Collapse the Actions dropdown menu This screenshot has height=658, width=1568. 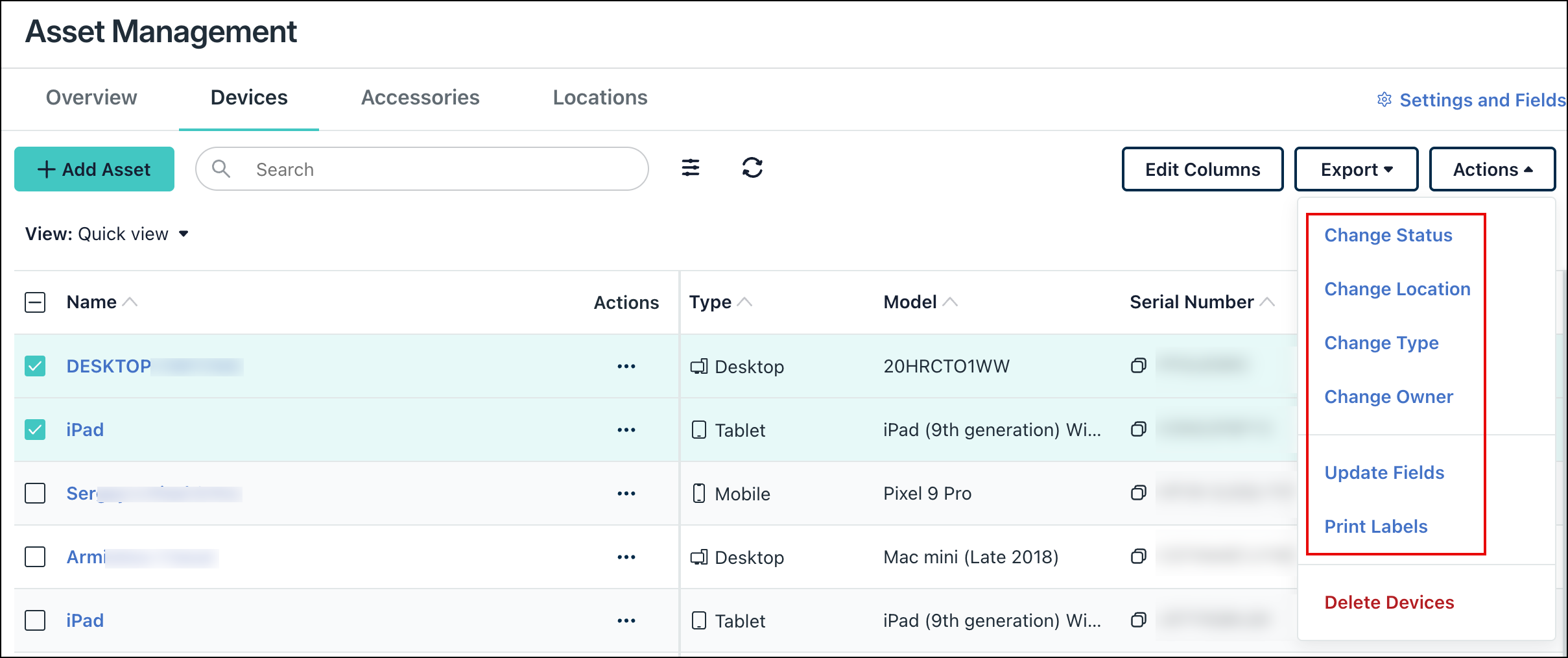click(1493, 169)
